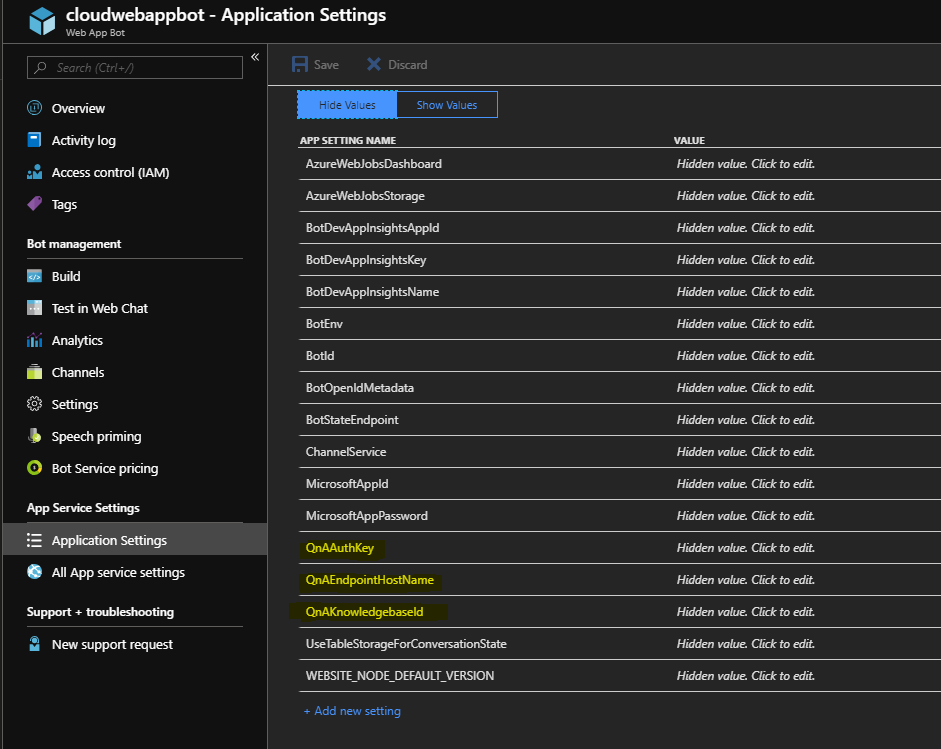
Task: Open the Tags menu item
Action: tap(64, 205)
